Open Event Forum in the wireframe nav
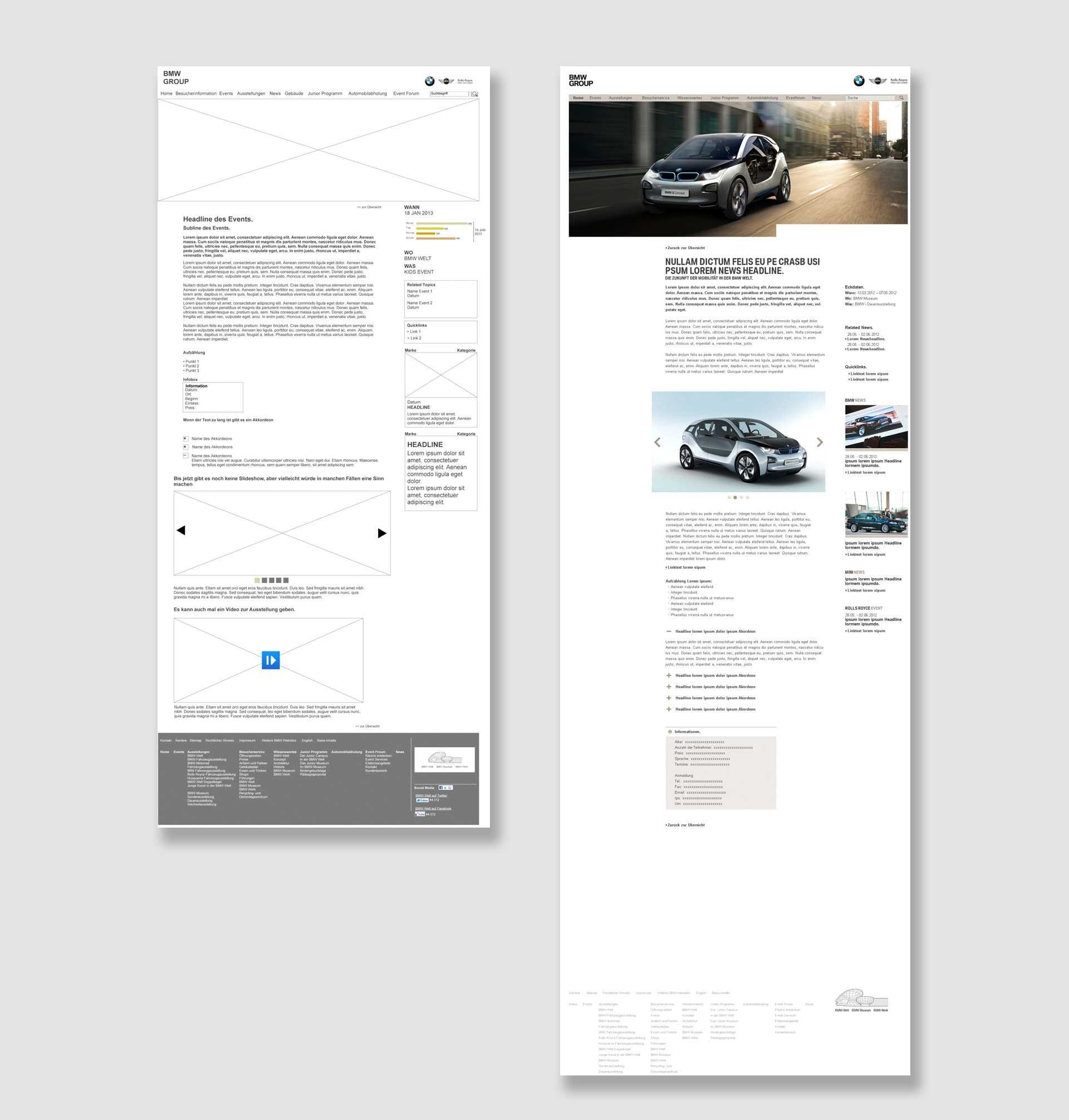Image resolution: width=1069 pixels, height=1120 pixels. click(406, 94)
